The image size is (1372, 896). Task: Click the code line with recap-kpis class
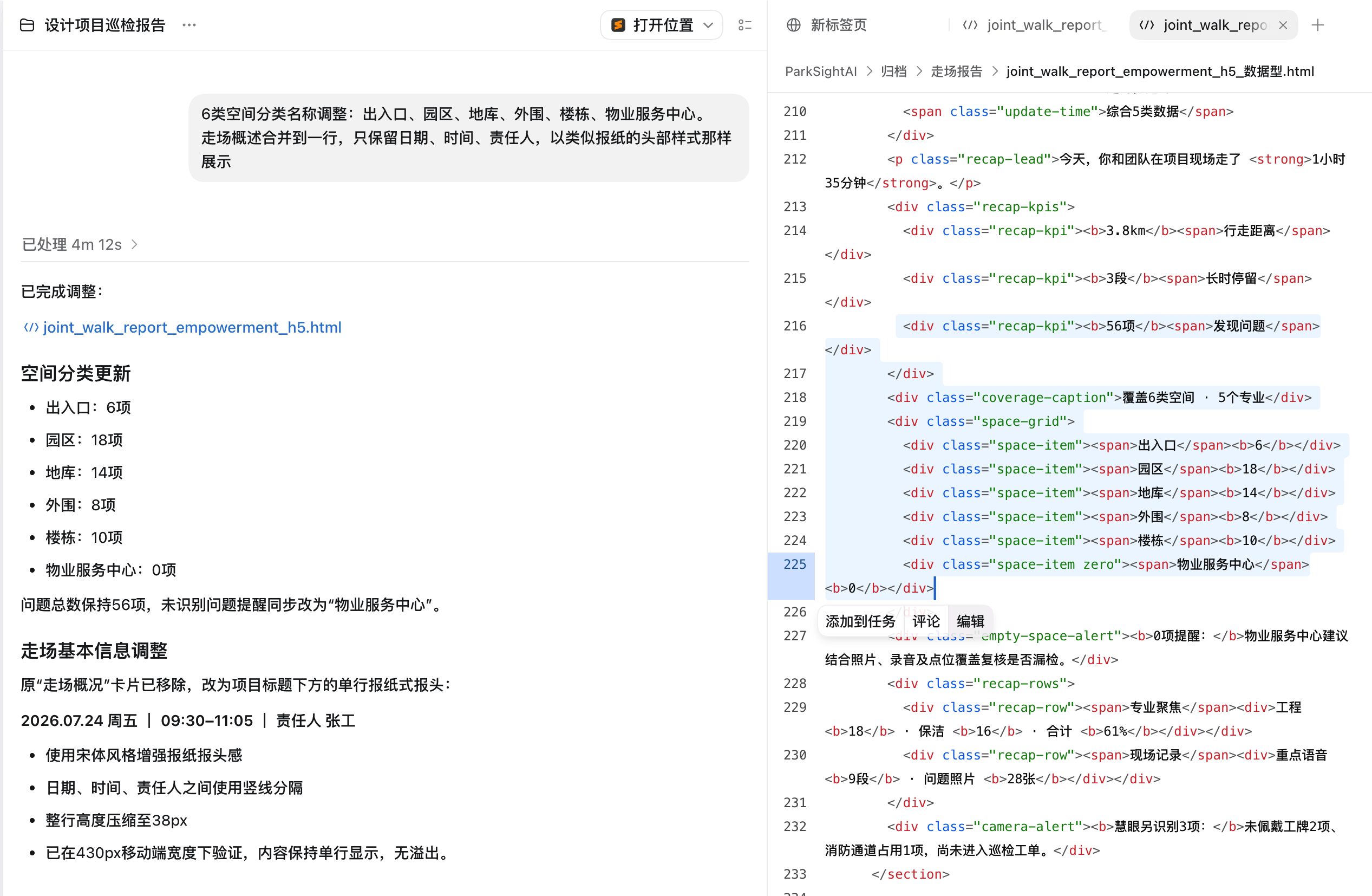pyautogui.click(x=981, y=206)
